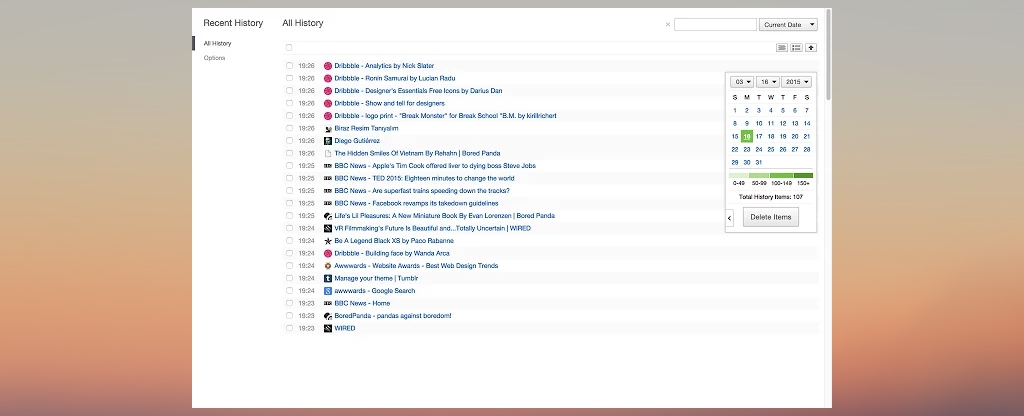Click the Awwwards favicon beside Website Awards entry
The width and height of the screenshot is (1024, 416).
coord(328,266)
